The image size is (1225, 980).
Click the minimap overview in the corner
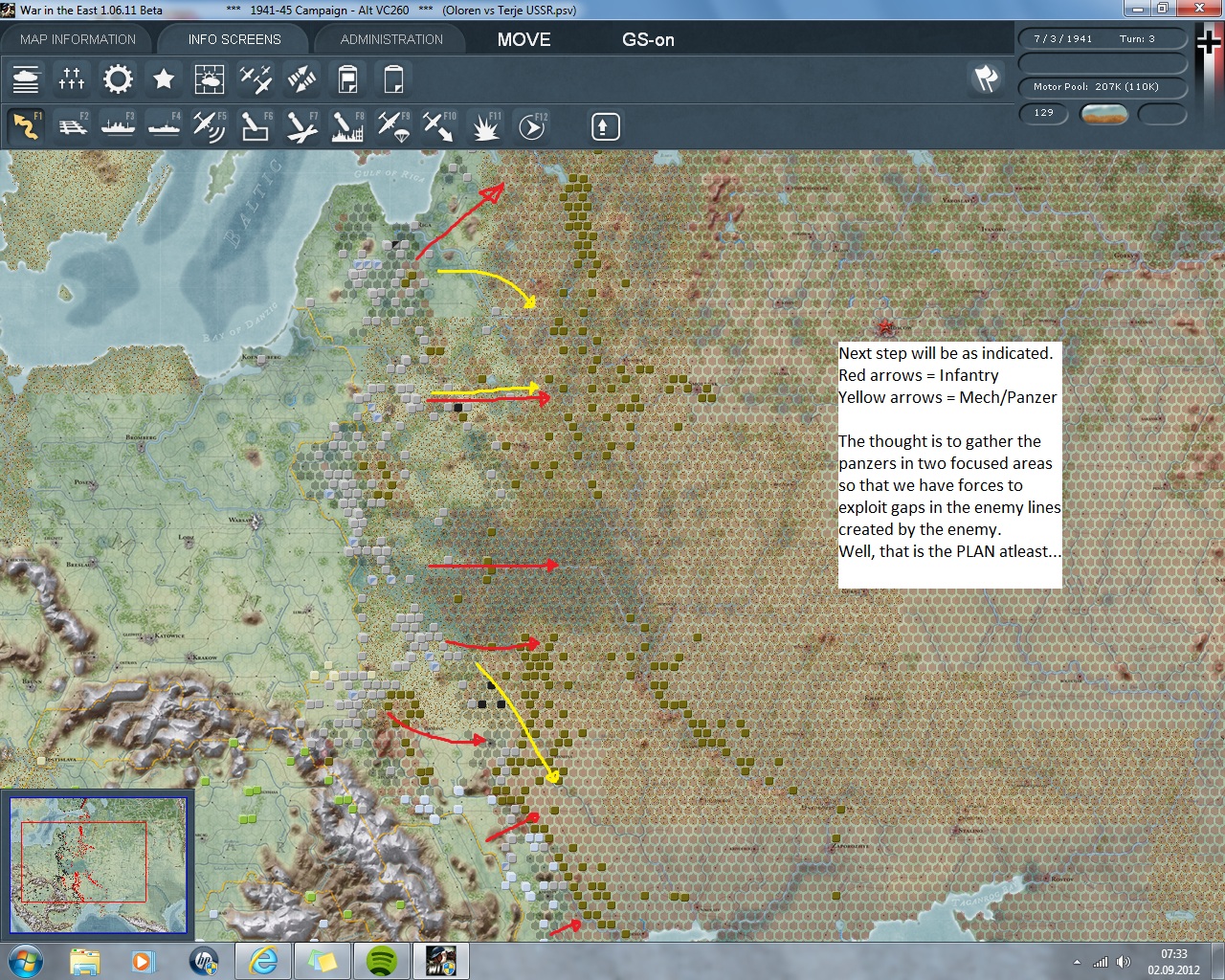click(98, 864)
